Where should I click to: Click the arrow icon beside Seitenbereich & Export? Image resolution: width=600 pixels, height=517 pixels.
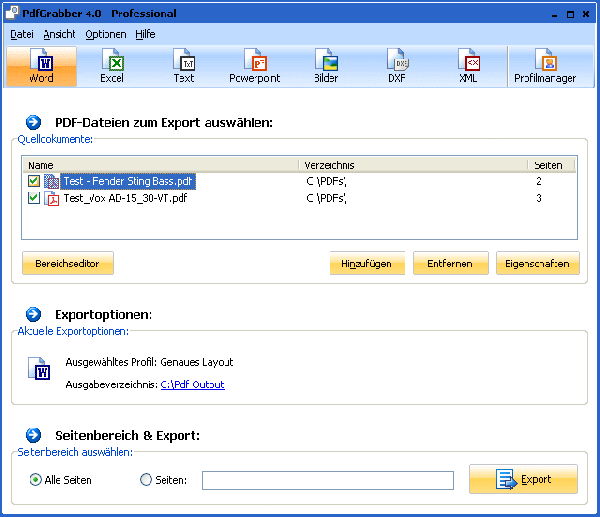click(x=33, y=435)
